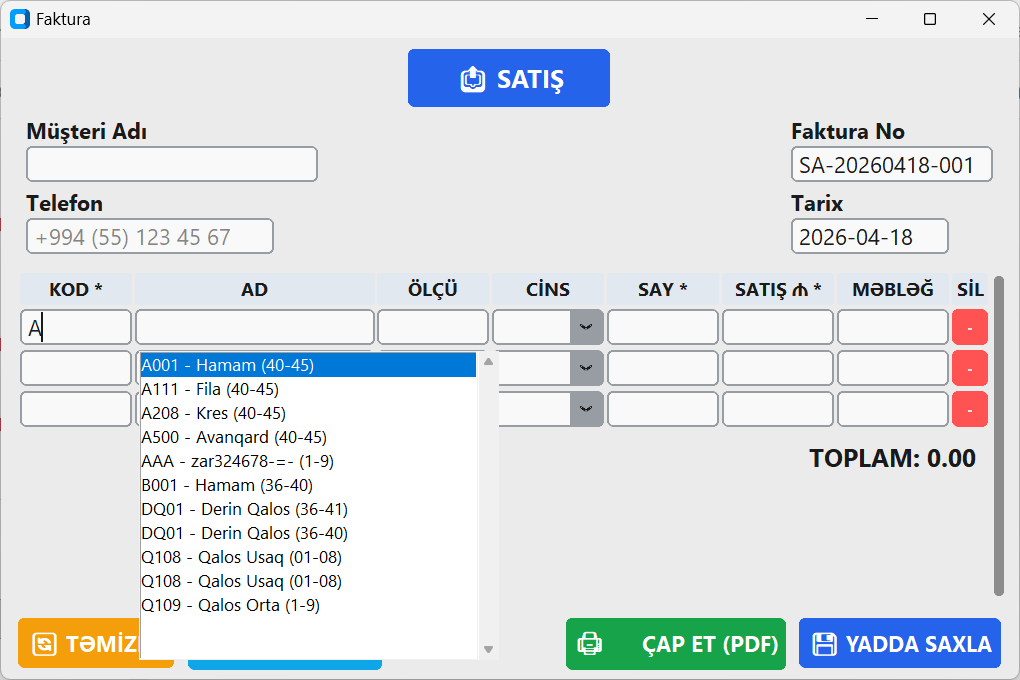Delete the first row using red minus icon

coord(969,327)
